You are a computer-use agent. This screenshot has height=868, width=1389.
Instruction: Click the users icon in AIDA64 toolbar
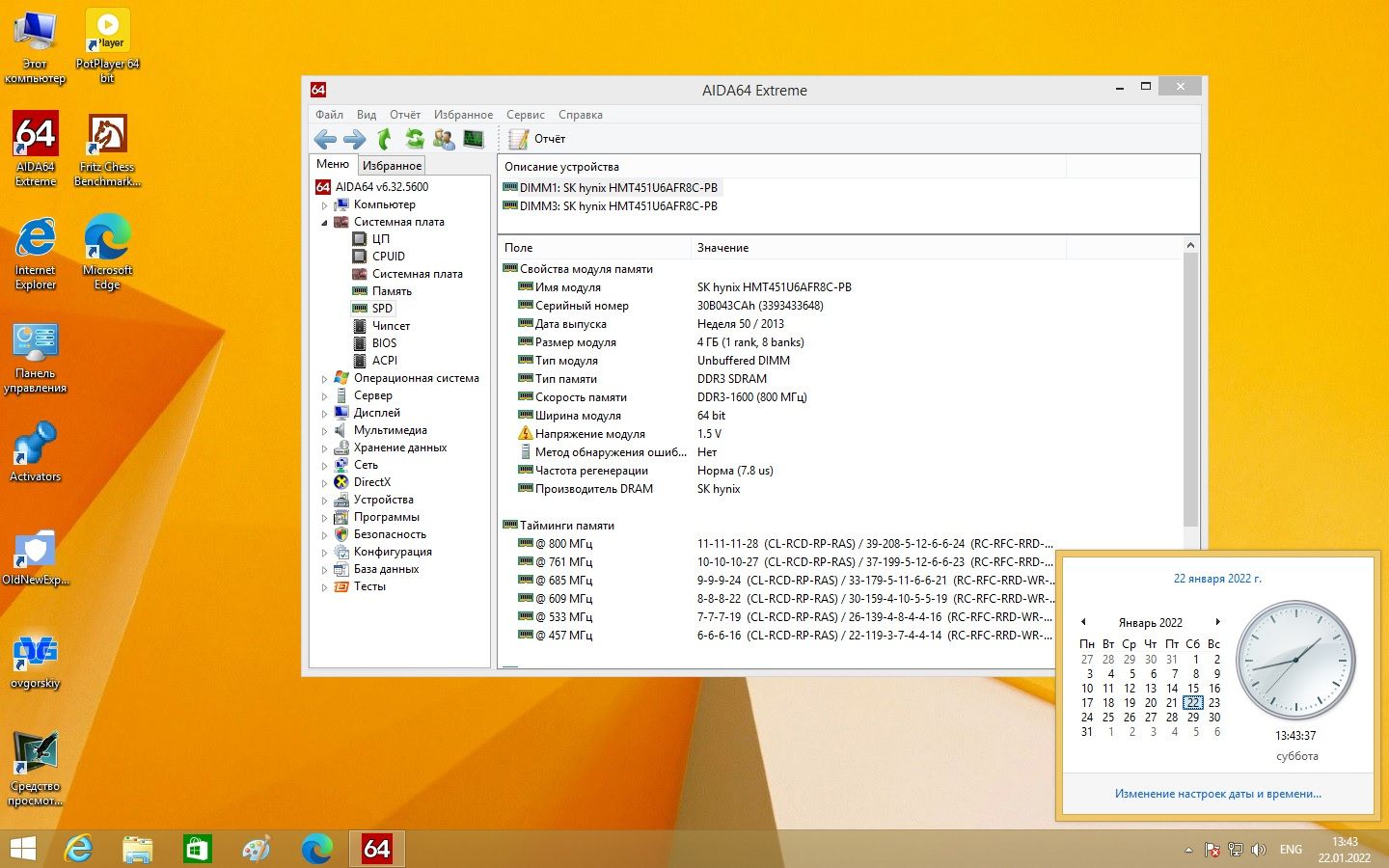point(444,139)
